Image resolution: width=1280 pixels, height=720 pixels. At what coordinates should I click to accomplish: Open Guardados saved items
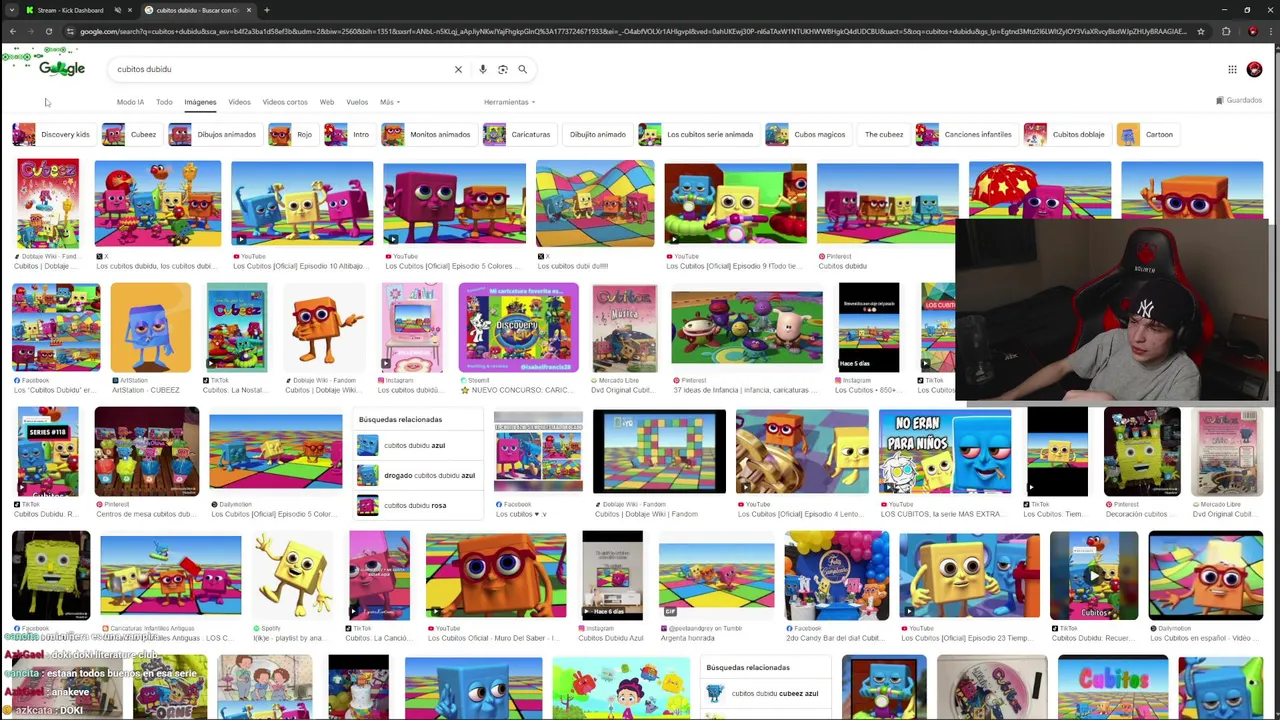click(1238, 100)
